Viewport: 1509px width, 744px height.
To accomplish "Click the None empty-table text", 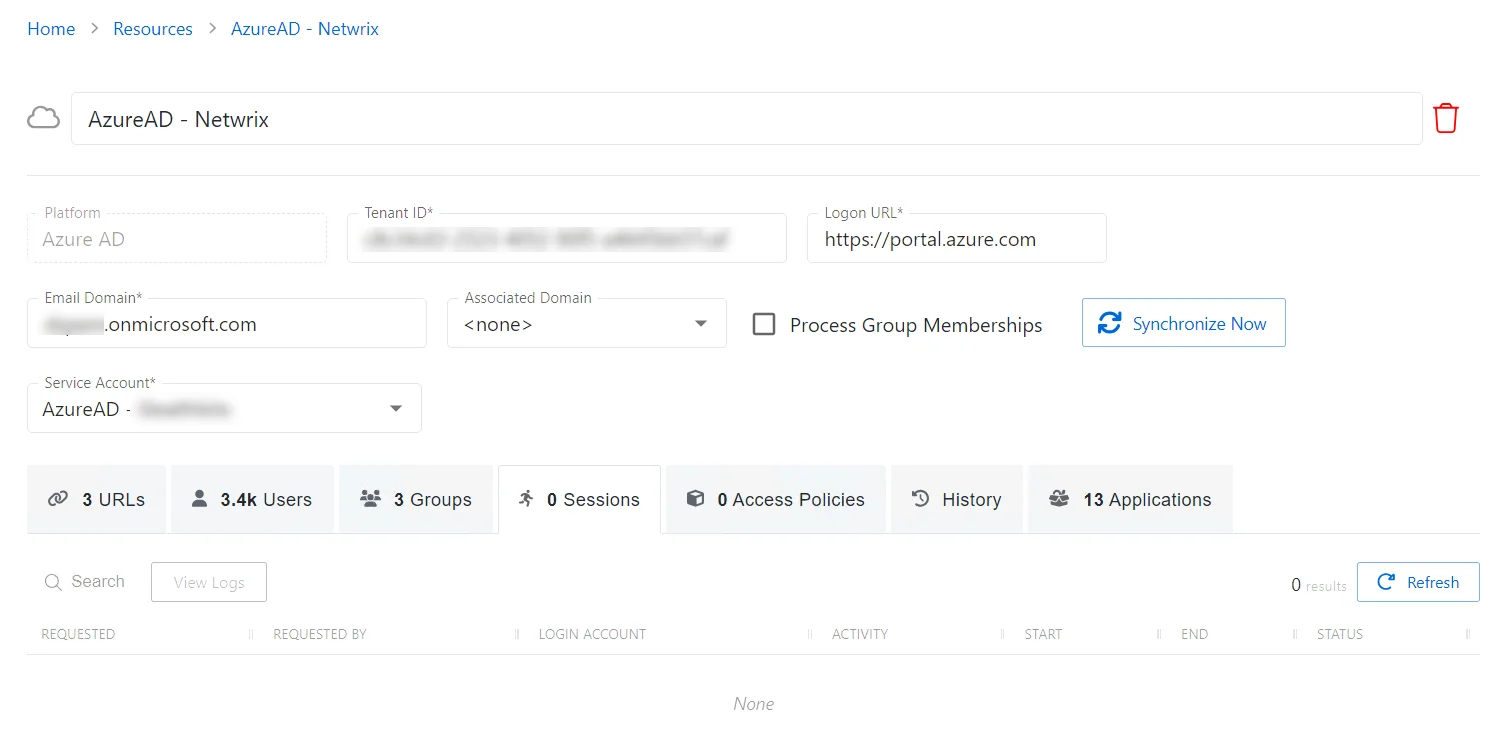I will [x=754, y=704].
